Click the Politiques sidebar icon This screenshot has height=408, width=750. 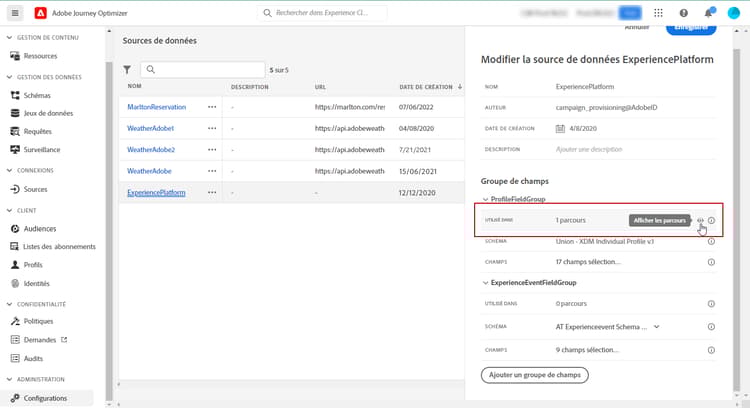coord(15,321)
